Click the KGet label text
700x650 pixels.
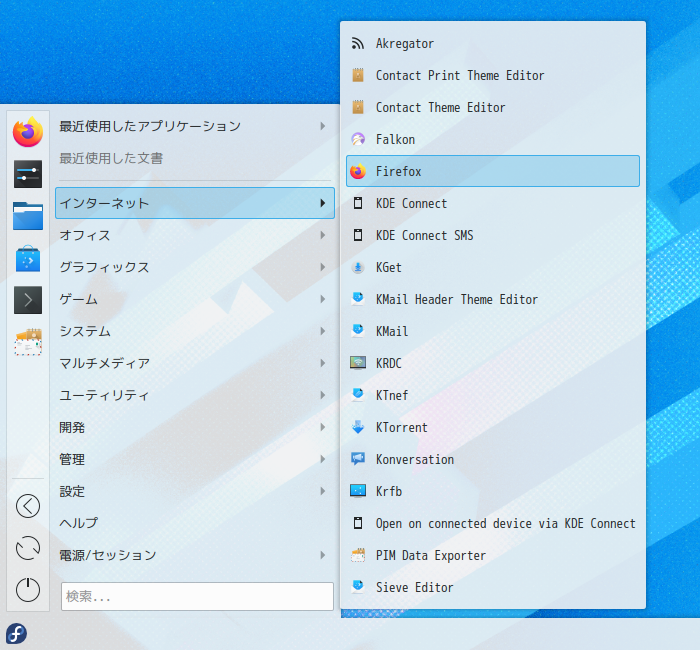pyautogui.click(x=388, y=267)
